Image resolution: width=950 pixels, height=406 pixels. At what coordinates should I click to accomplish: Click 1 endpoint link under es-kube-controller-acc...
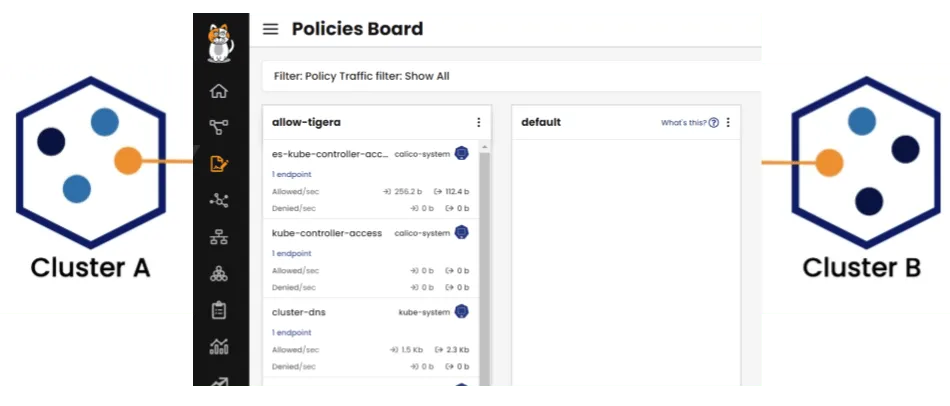pos(291,175)
